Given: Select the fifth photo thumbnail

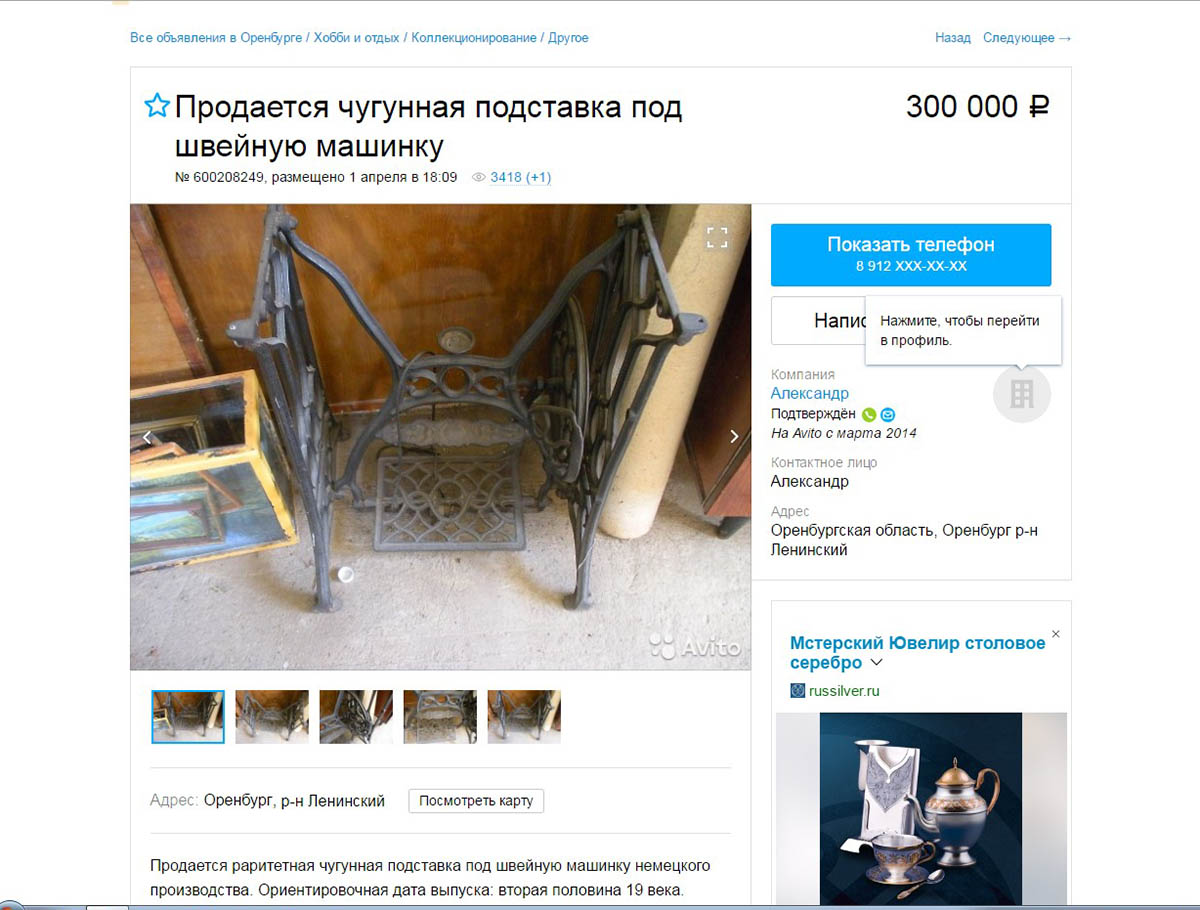Looking at the screenshot, I should click(524, 717).
